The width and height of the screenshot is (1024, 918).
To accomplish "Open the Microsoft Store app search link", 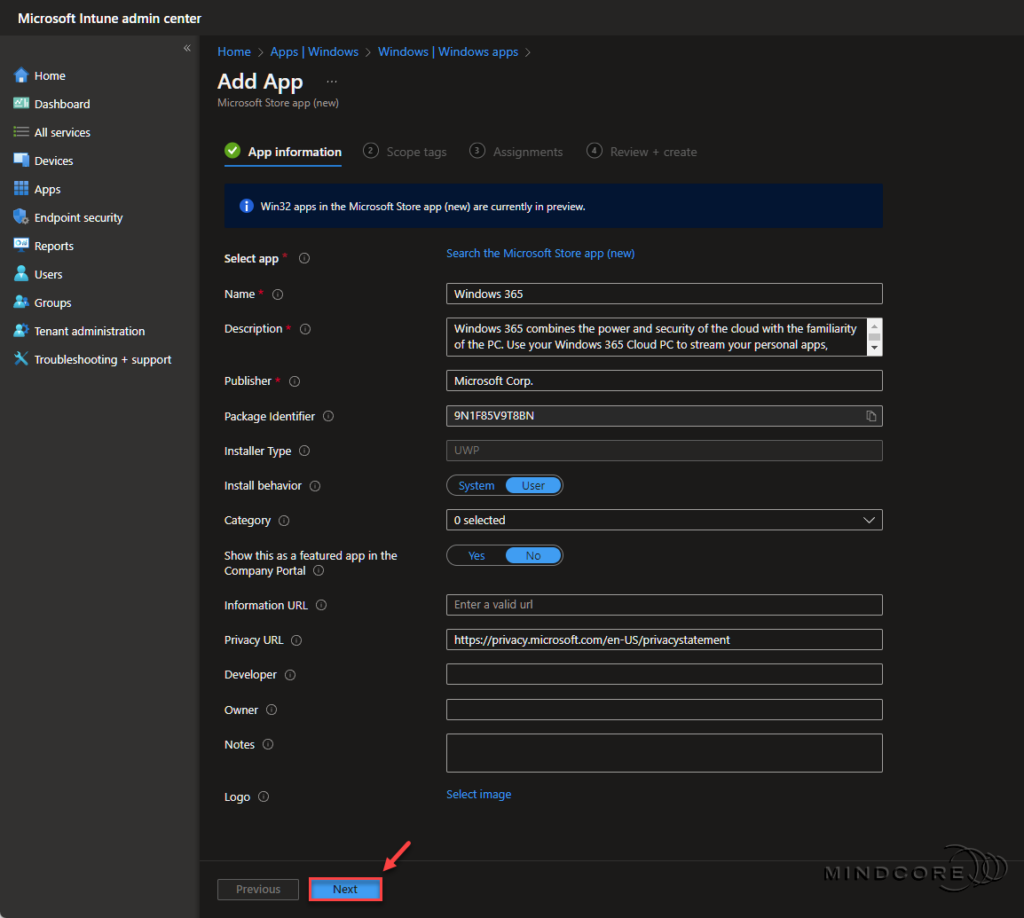I will (540, 253).
